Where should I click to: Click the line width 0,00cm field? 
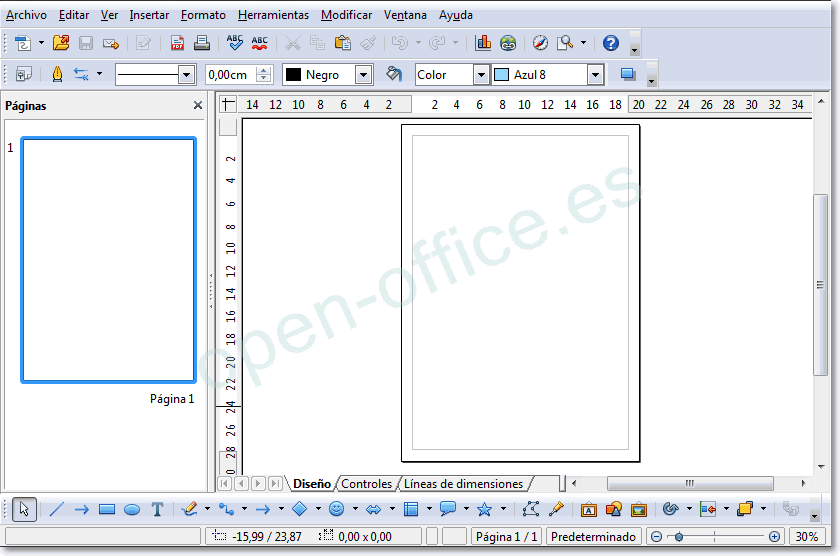click(231, 74)
